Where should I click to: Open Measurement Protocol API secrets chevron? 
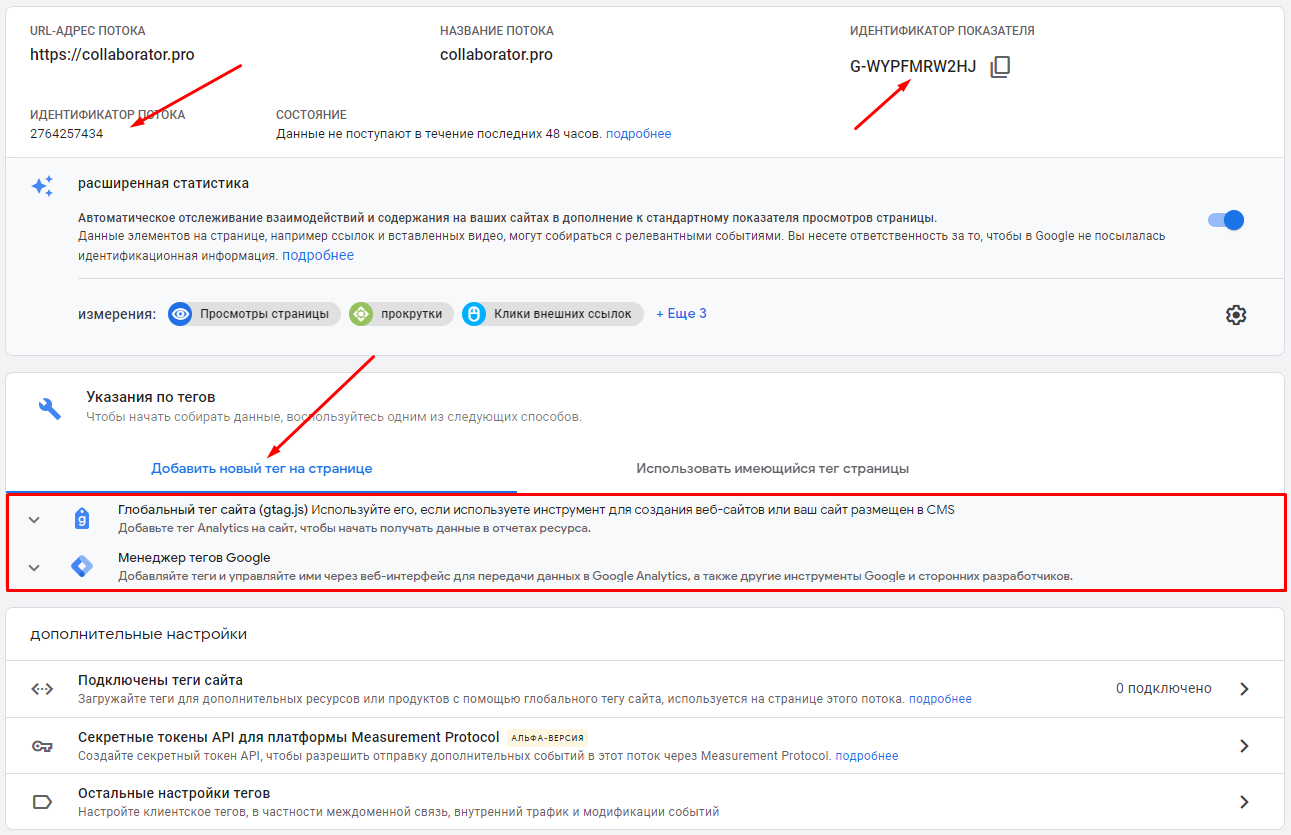click(1244, 746)
